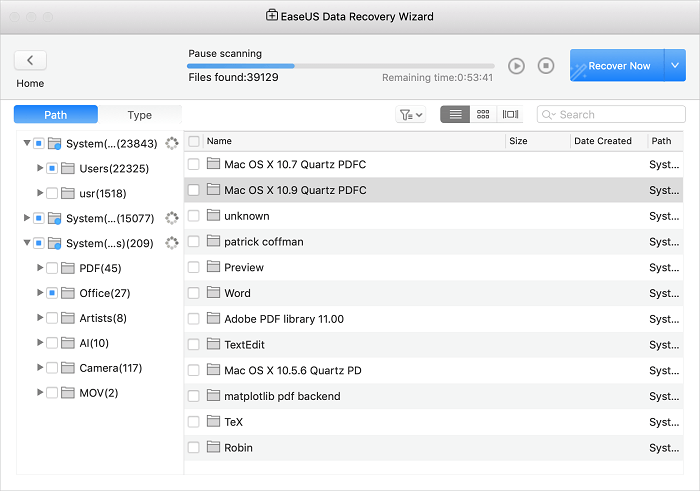Image resolution: width=700 pixels, height=491 pixels.
Task: Collapse the System(...s)(209) tree node
Action: (27, 243)
